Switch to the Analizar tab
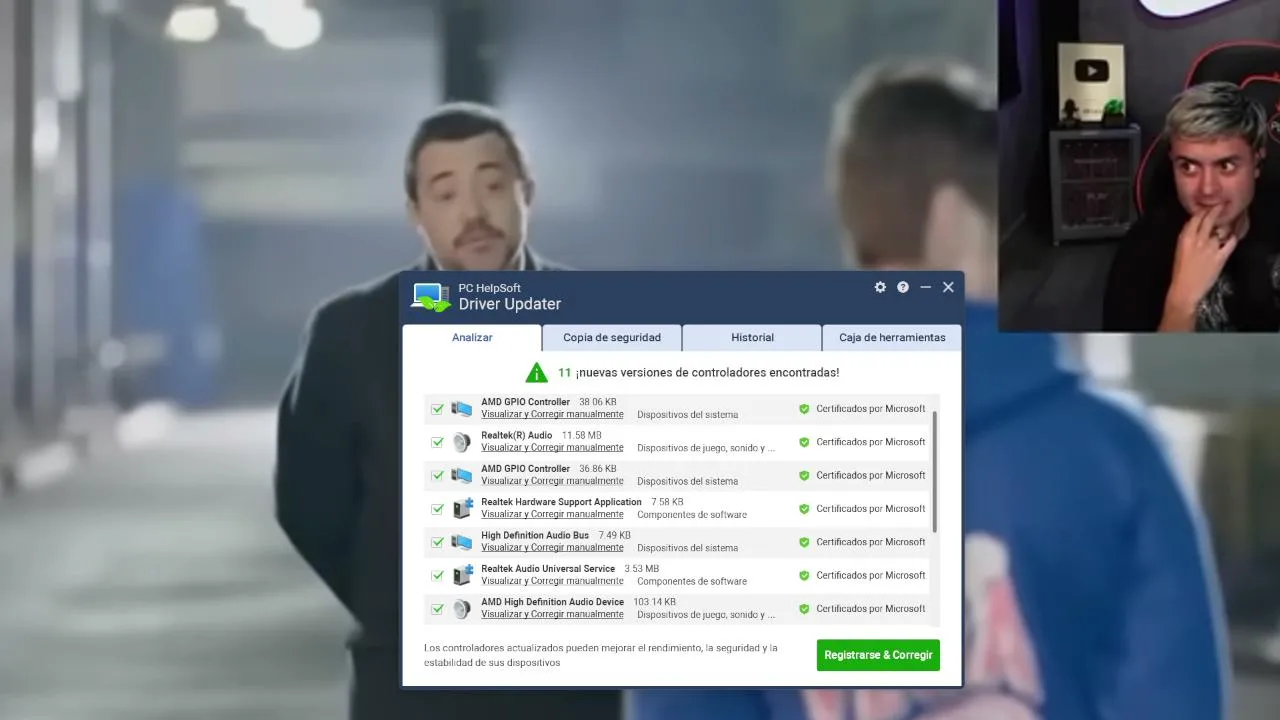The width and height of the screenshot is (1280, 720). (472, 338)
